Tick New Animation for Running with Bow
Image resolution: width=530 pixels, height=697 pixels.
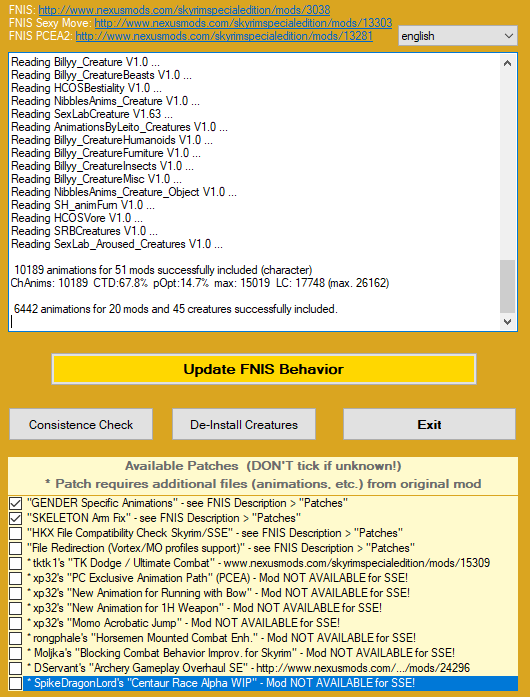(x=16, y=593)
